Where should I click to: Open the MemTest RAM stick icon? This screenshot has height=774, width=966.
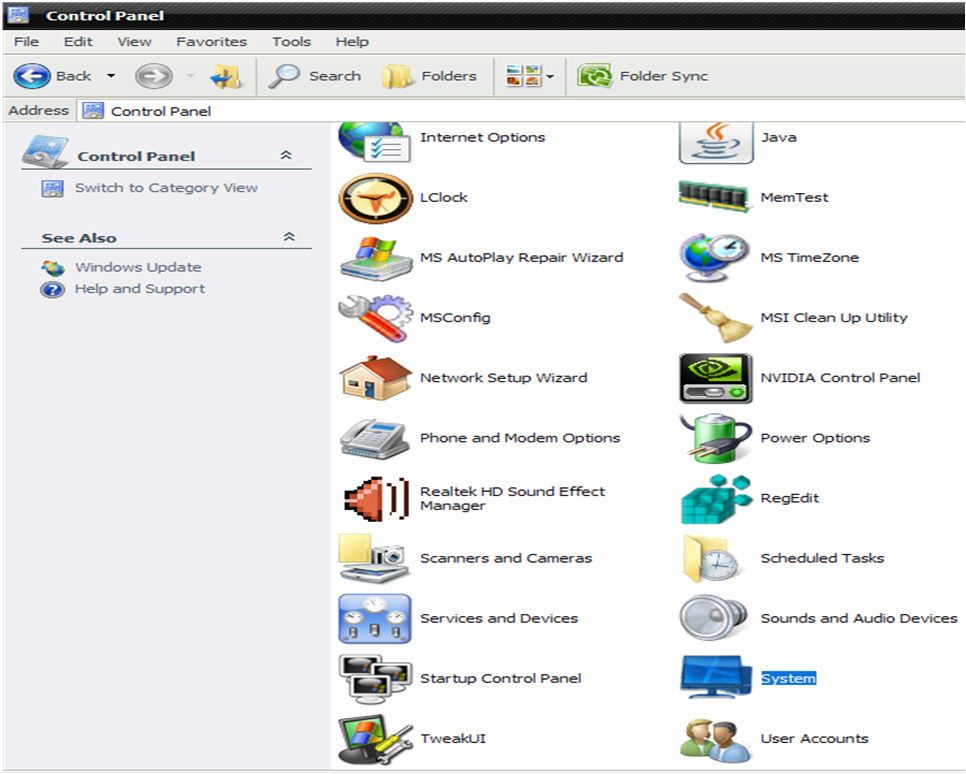coord(715,196)
